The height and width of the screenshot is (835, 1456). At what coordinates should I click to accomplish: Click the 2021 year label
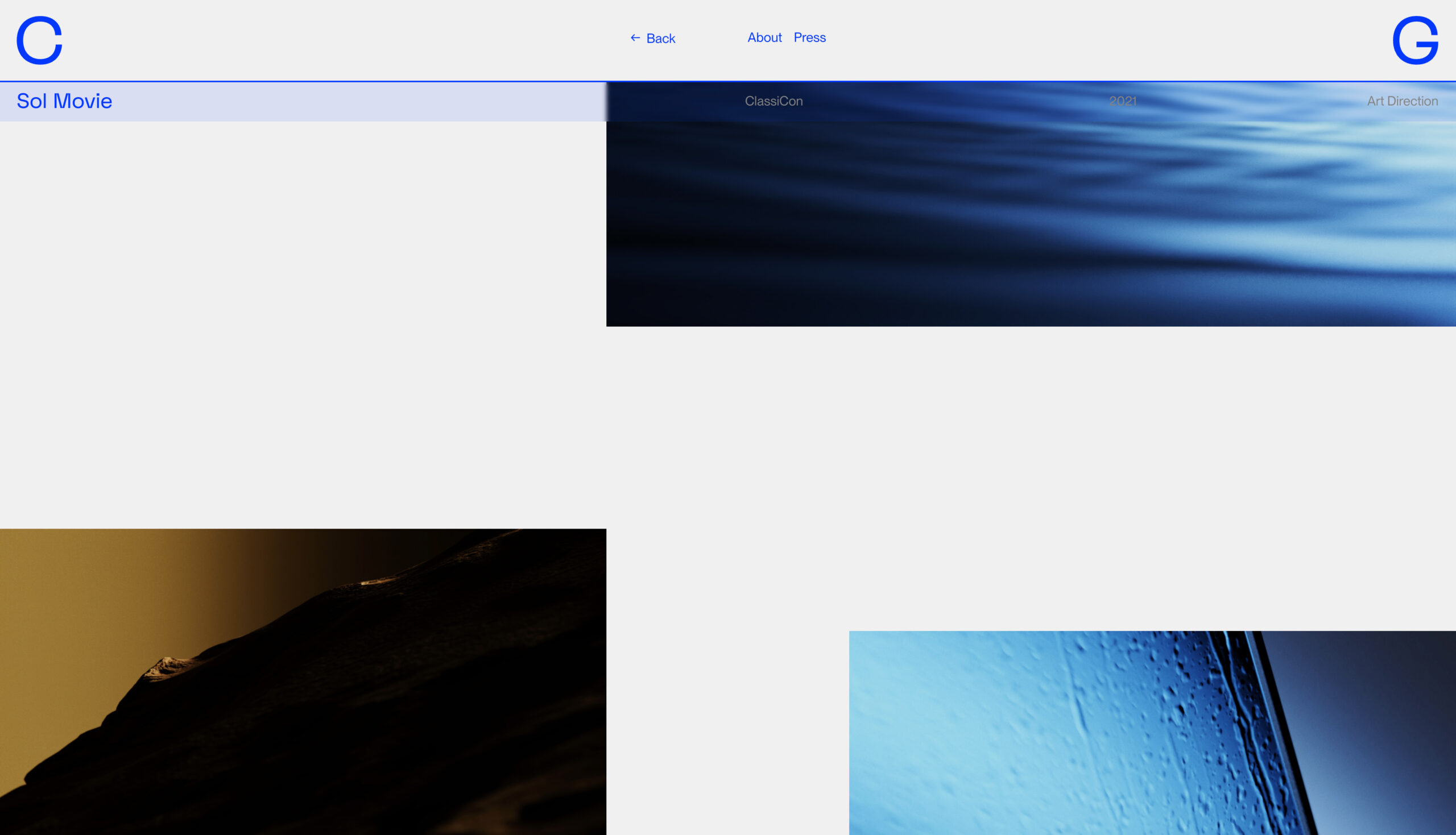pos(1122,102)
